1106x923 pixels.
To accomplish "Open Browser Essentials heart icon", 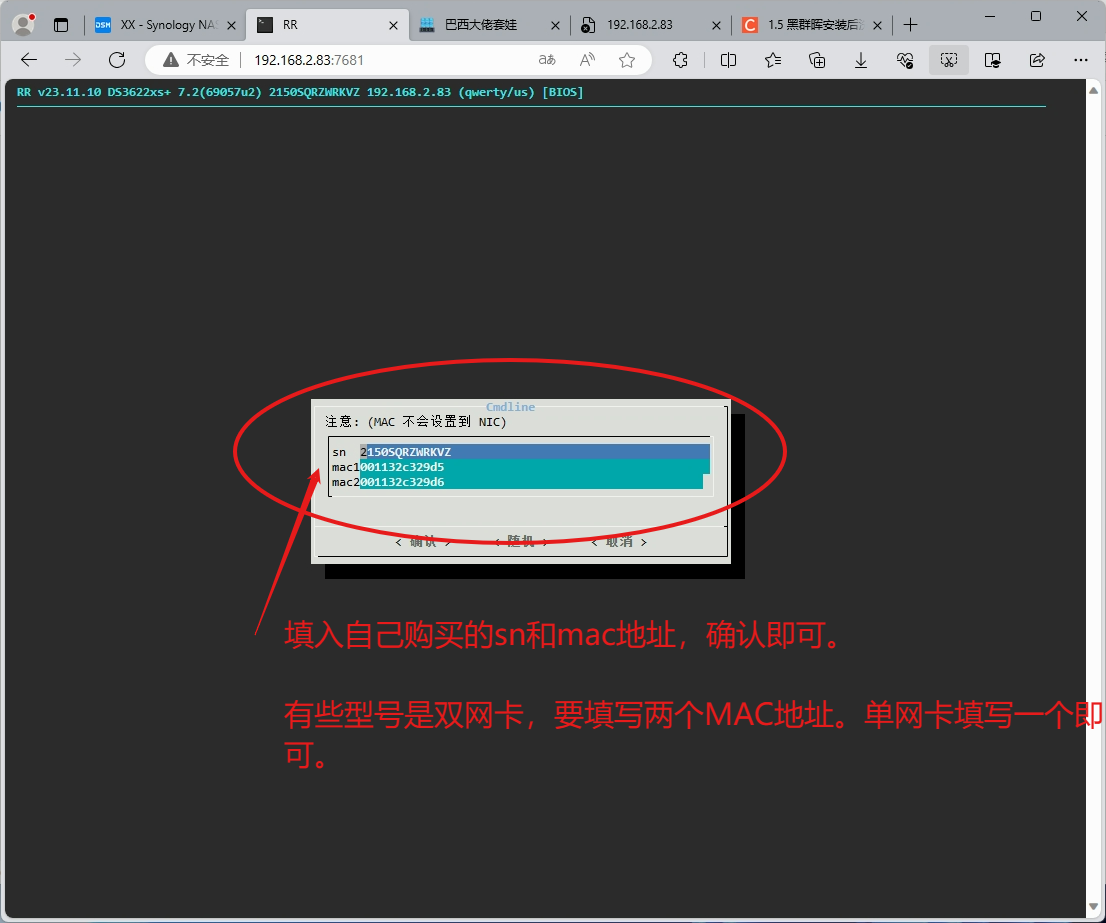I will coord(905,60).
